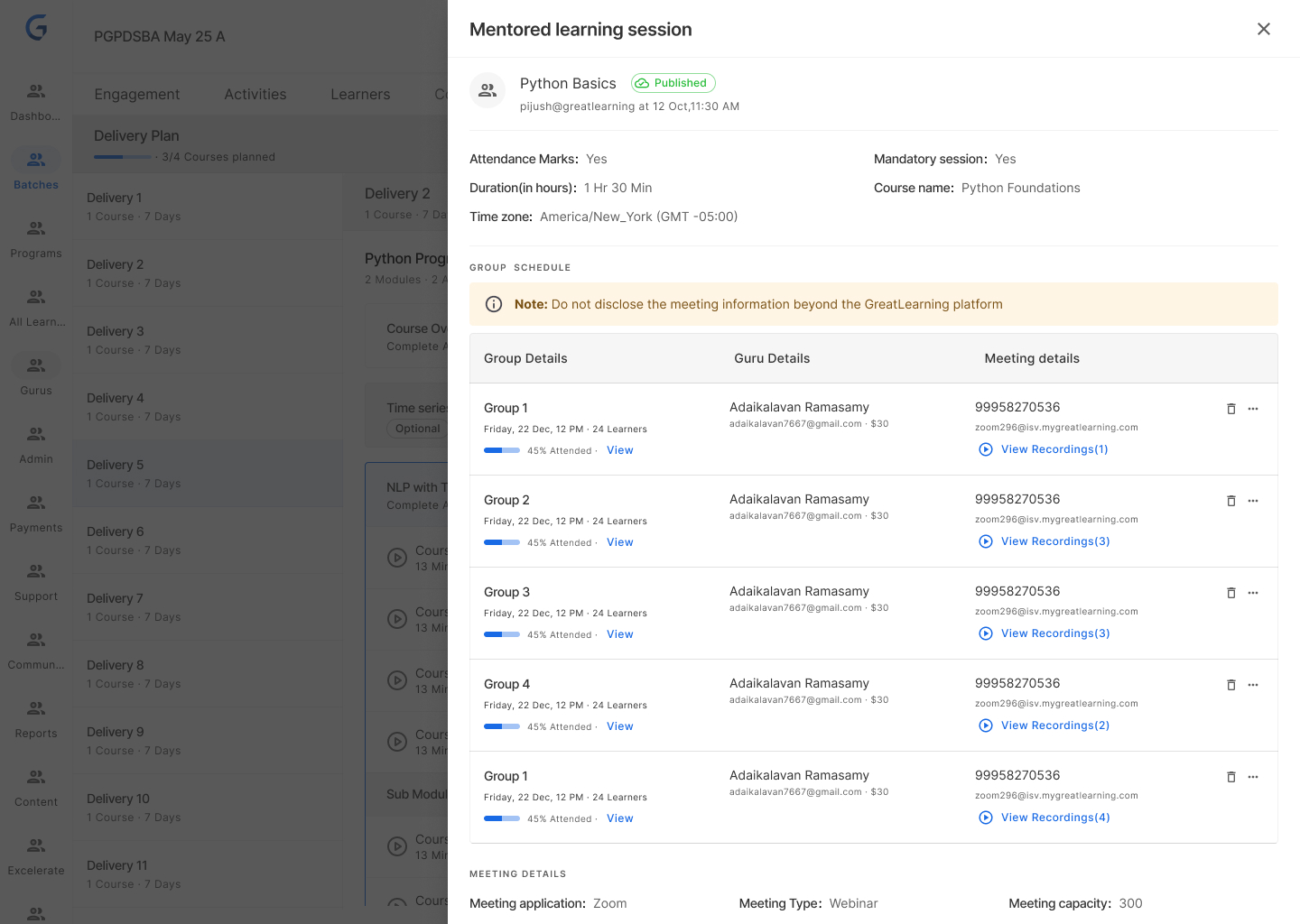Click America/New_York time zone value

[639, 217]
